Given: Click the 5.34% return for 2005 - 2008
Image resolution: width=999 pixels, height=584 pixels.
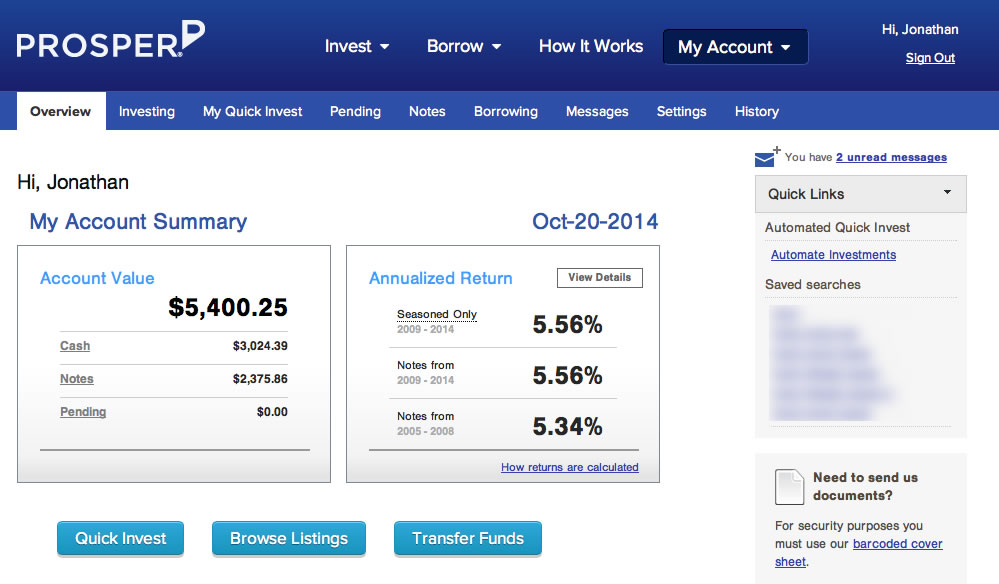Looking at the screenshot, I should pyautogui.click(x=567, y=426).
